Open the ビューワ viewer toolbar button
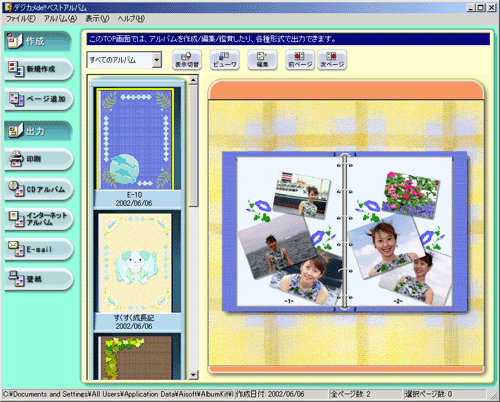This screenshot has height=402, width=500. [x=225, y=60]
